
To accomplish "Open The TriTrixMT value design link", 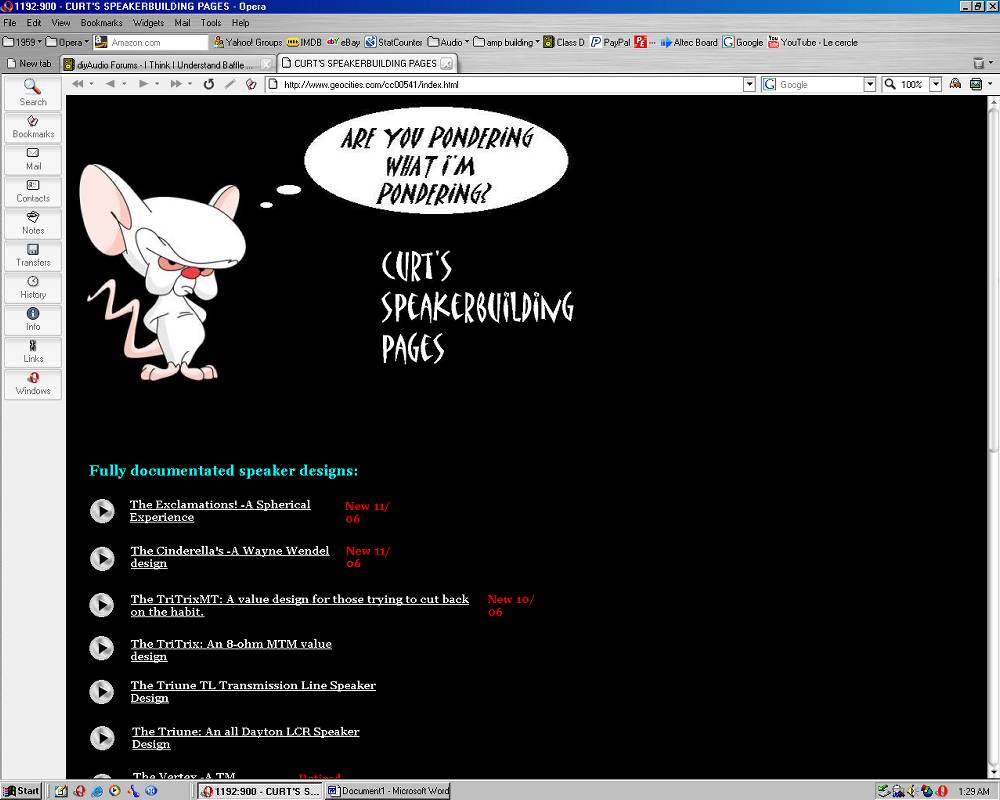I will tap(300, 605).
